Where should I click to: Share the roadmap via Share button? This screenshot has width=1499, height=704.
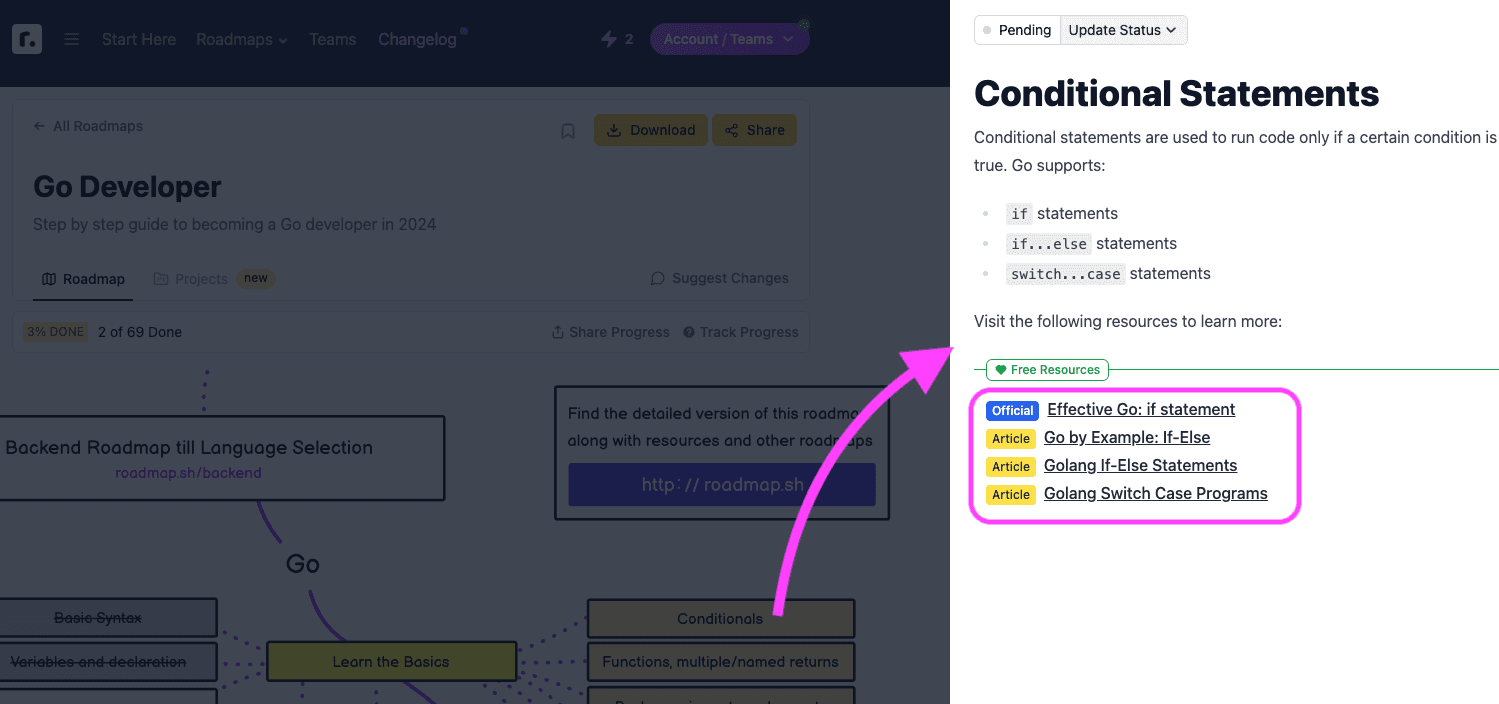754,130
